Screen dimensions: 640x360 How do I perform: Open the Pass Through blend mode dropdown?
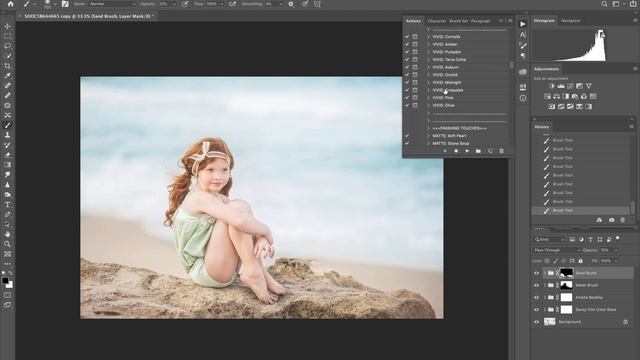point(557,250)
